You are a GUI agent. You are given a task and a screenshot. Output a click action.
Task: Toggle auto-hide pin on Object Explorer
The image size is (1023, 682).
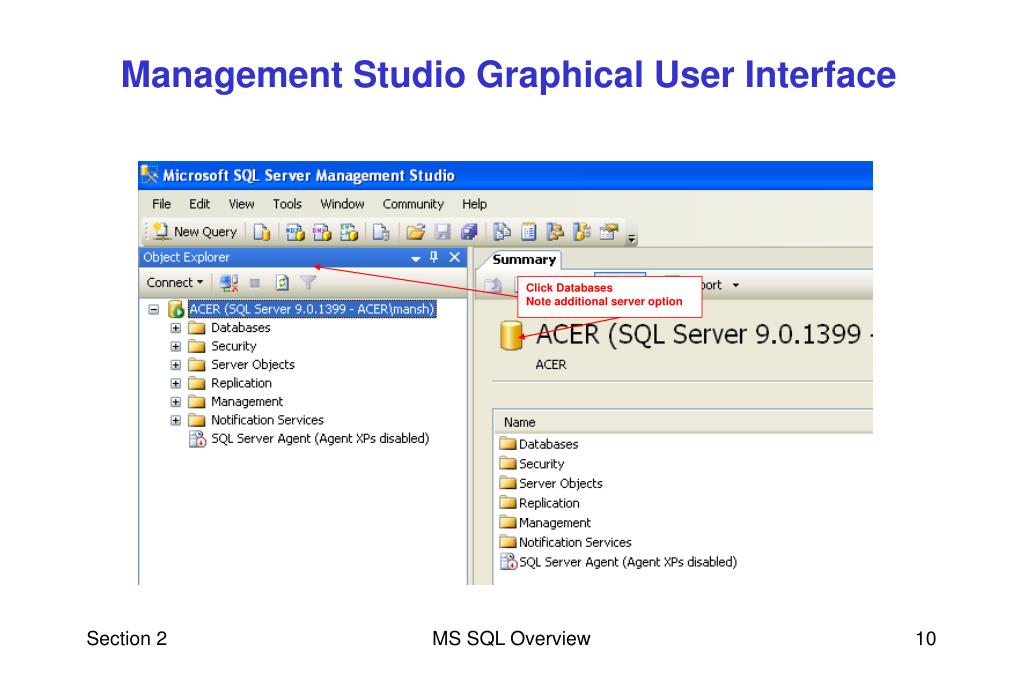(434, 257)
